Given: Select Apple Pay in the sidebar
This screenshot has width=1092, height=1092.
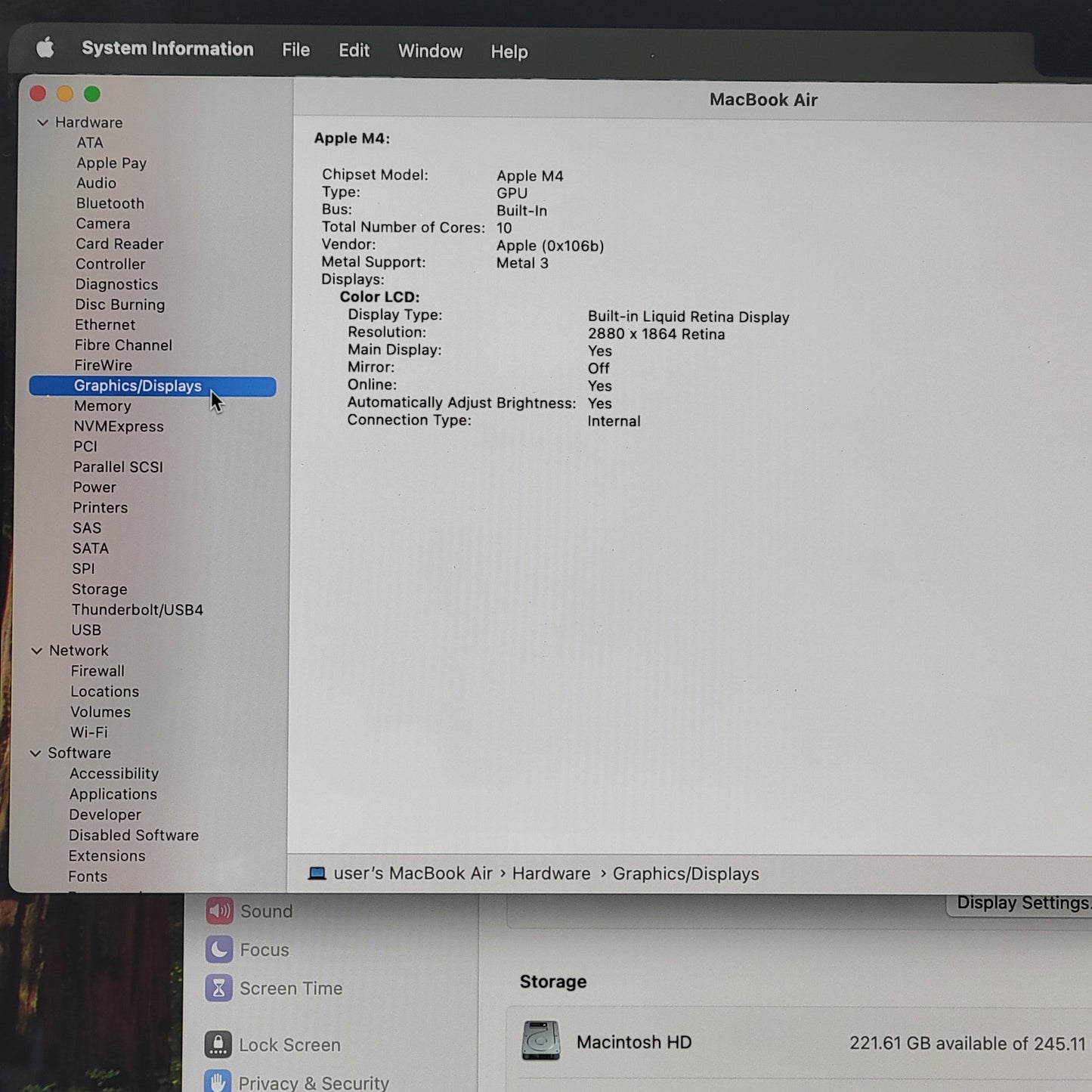Looking at the screenshot, I should 111,163.
